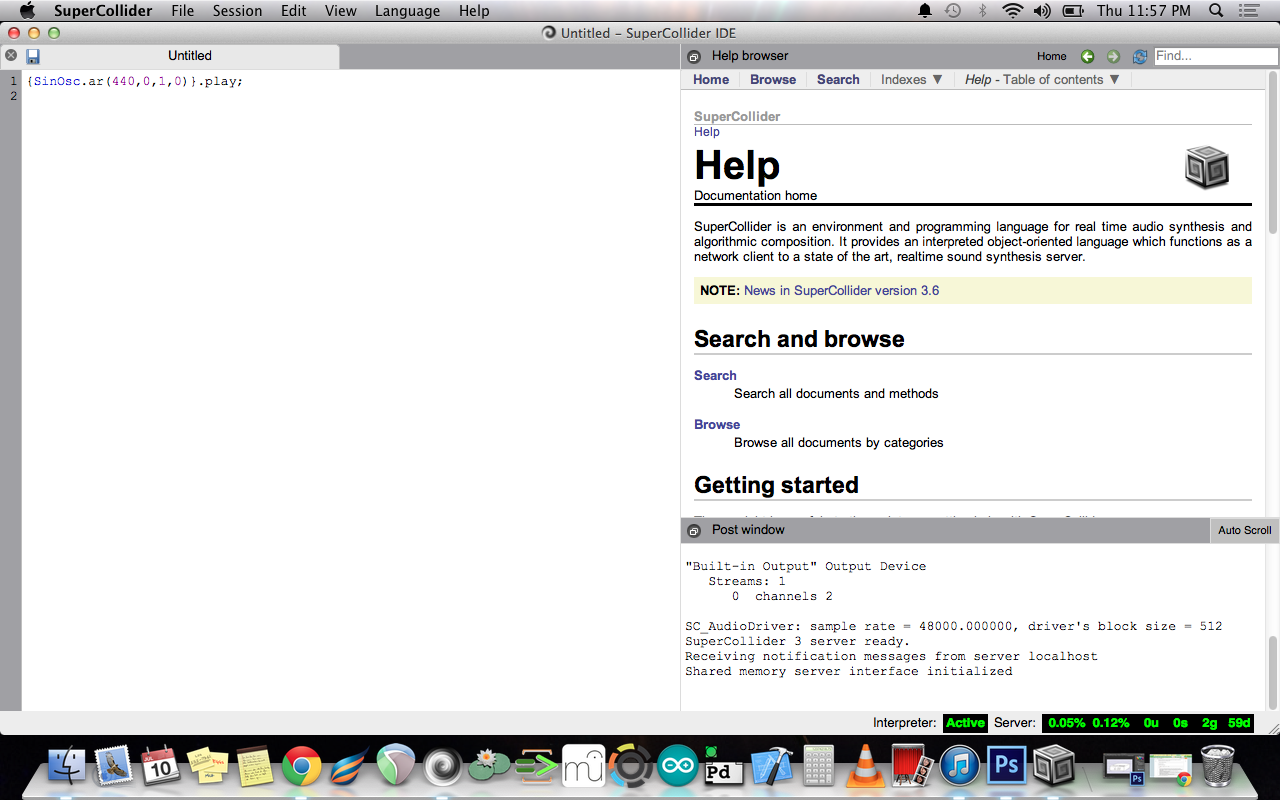This screenshot has height=800, width=1280.
Task: Launch Arduino from the Dock
Action: [678, 767]
